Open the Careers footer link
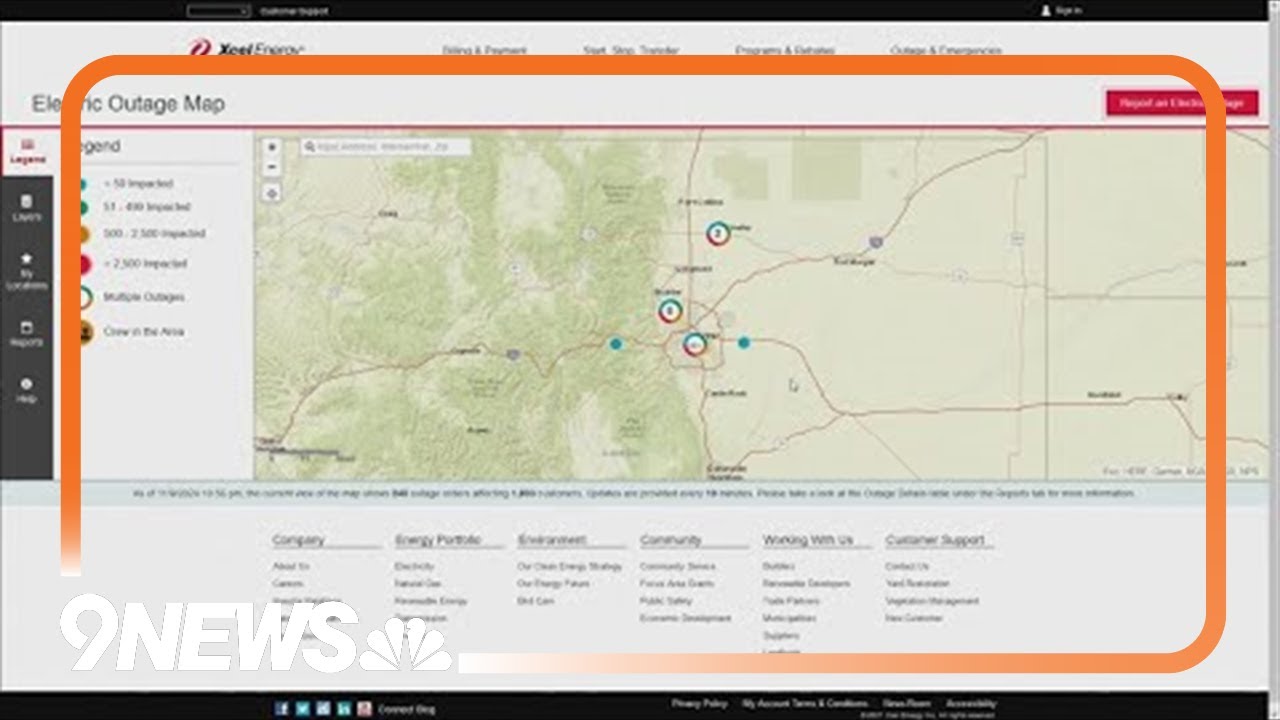Viewport: 1280px width, 720px height. click(x=288, y=583)
